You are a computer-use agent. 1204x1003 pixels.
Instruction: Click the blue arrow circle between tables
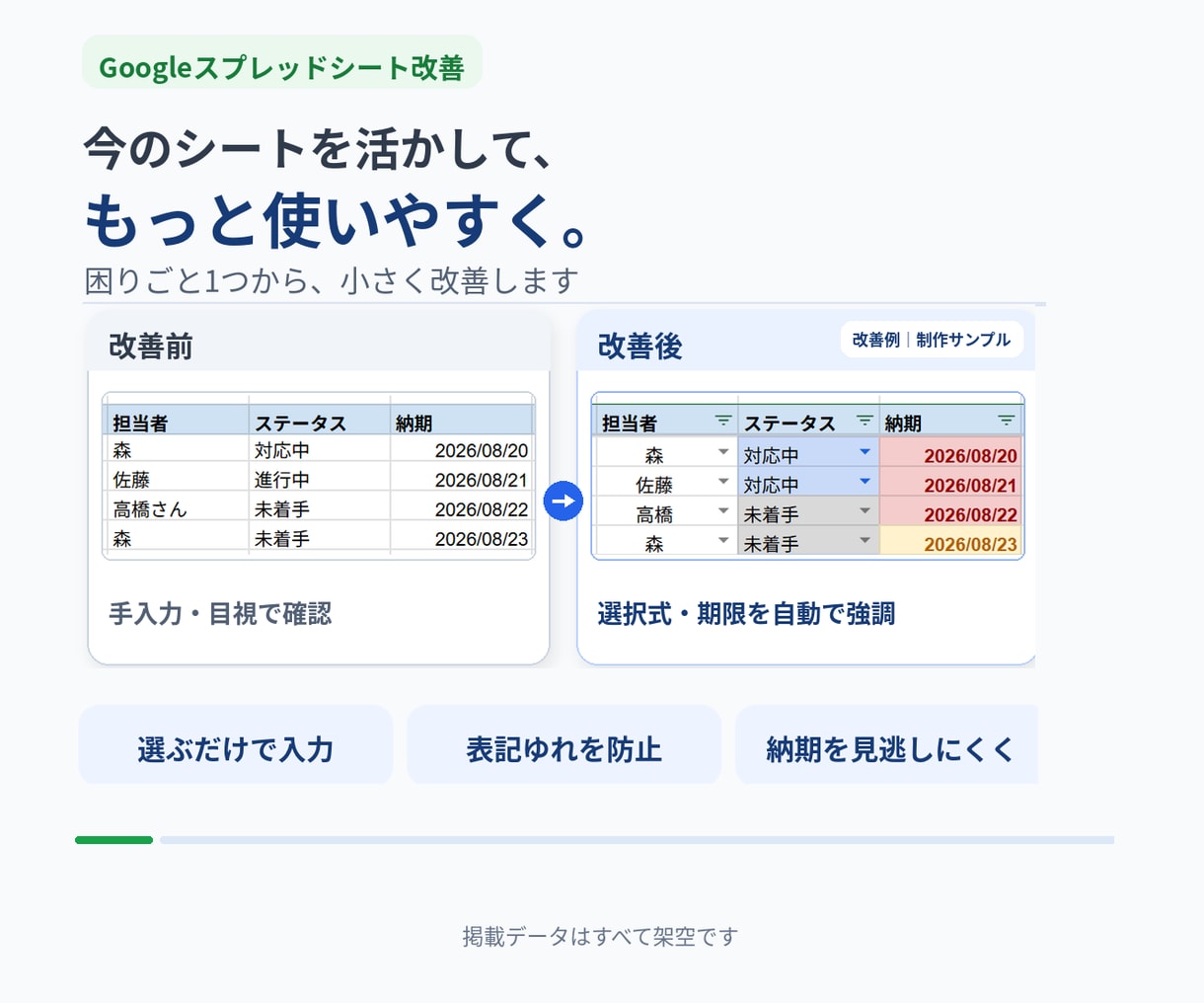564,501
